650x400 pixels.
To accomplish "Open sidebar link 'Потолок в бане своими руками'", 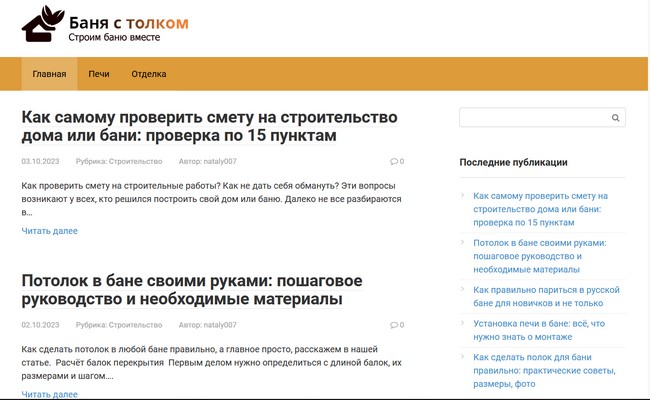I will [540, 256].
